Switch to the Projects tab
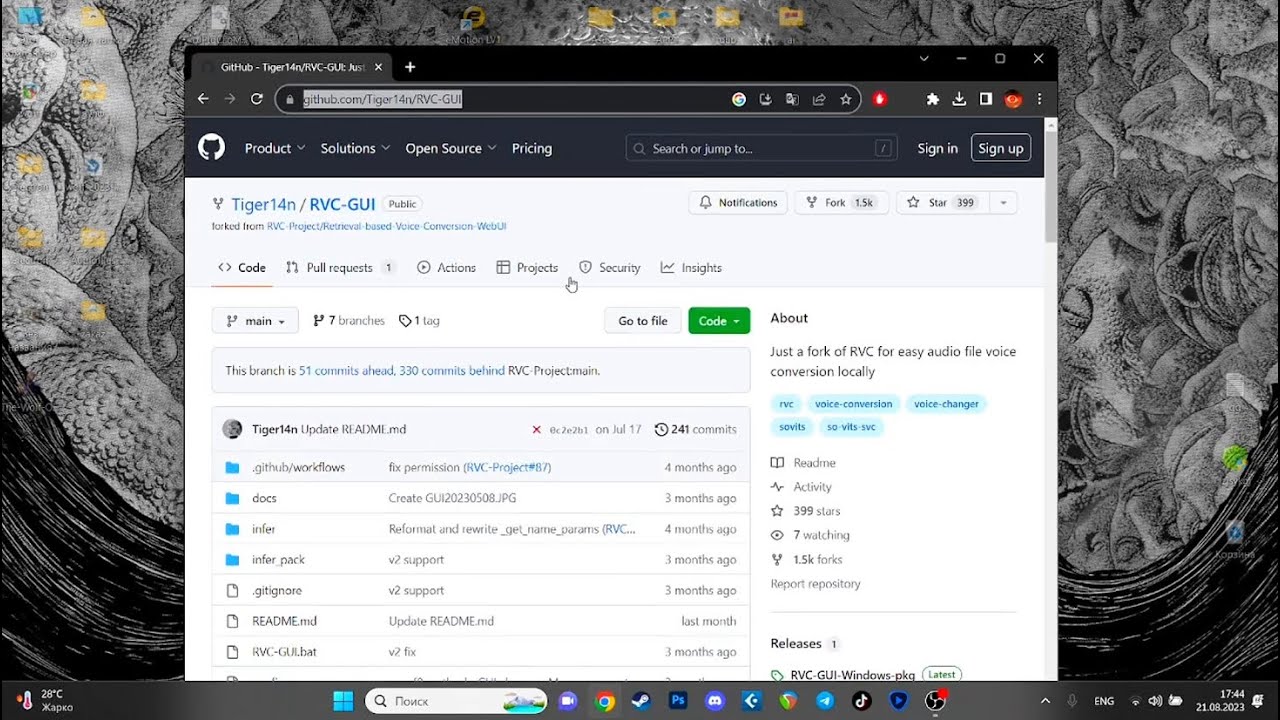Screen dimensions: 1280x720 coord(527,268)
